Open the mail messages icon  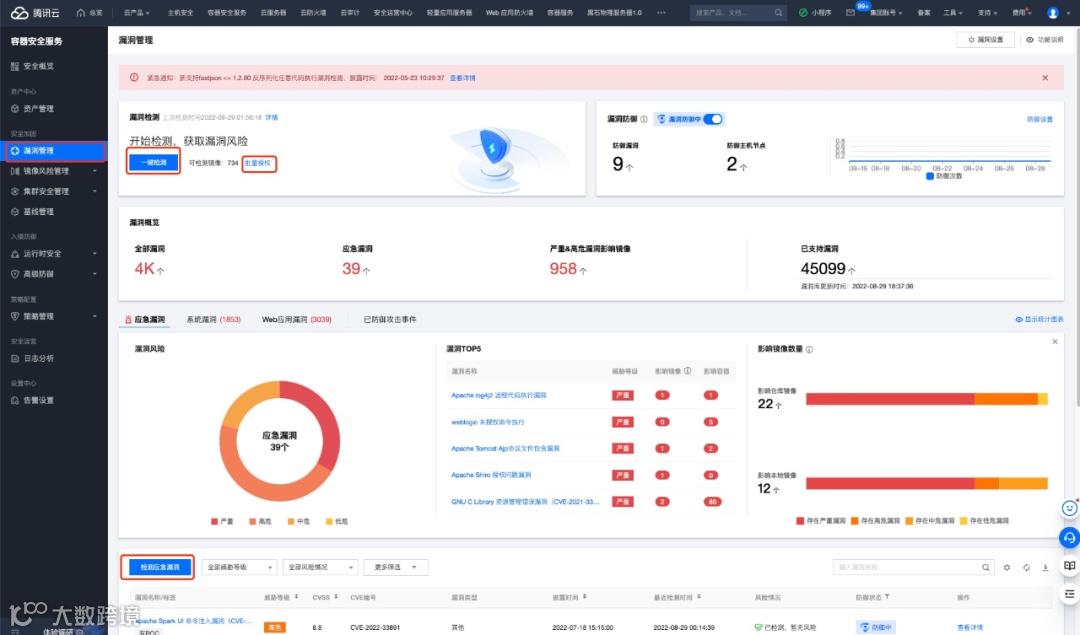(x=851, y=12)
